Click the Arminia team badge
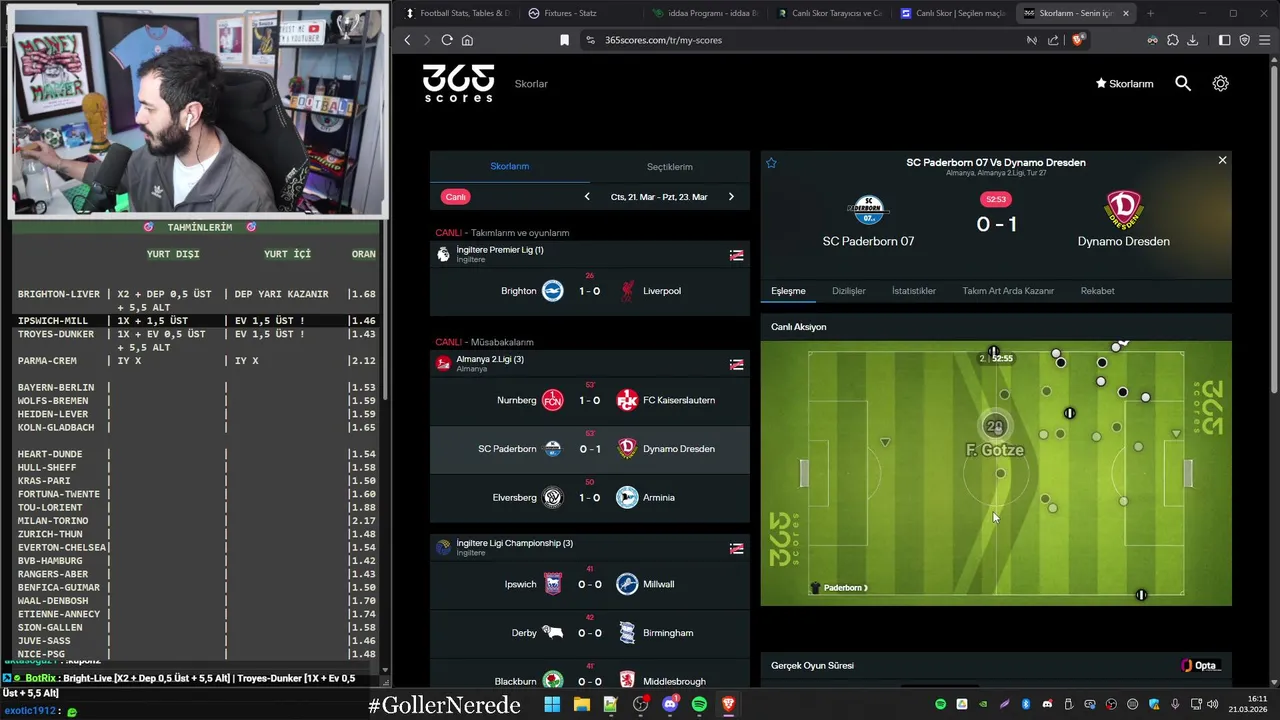The image size is (1280, 720). 627,497
